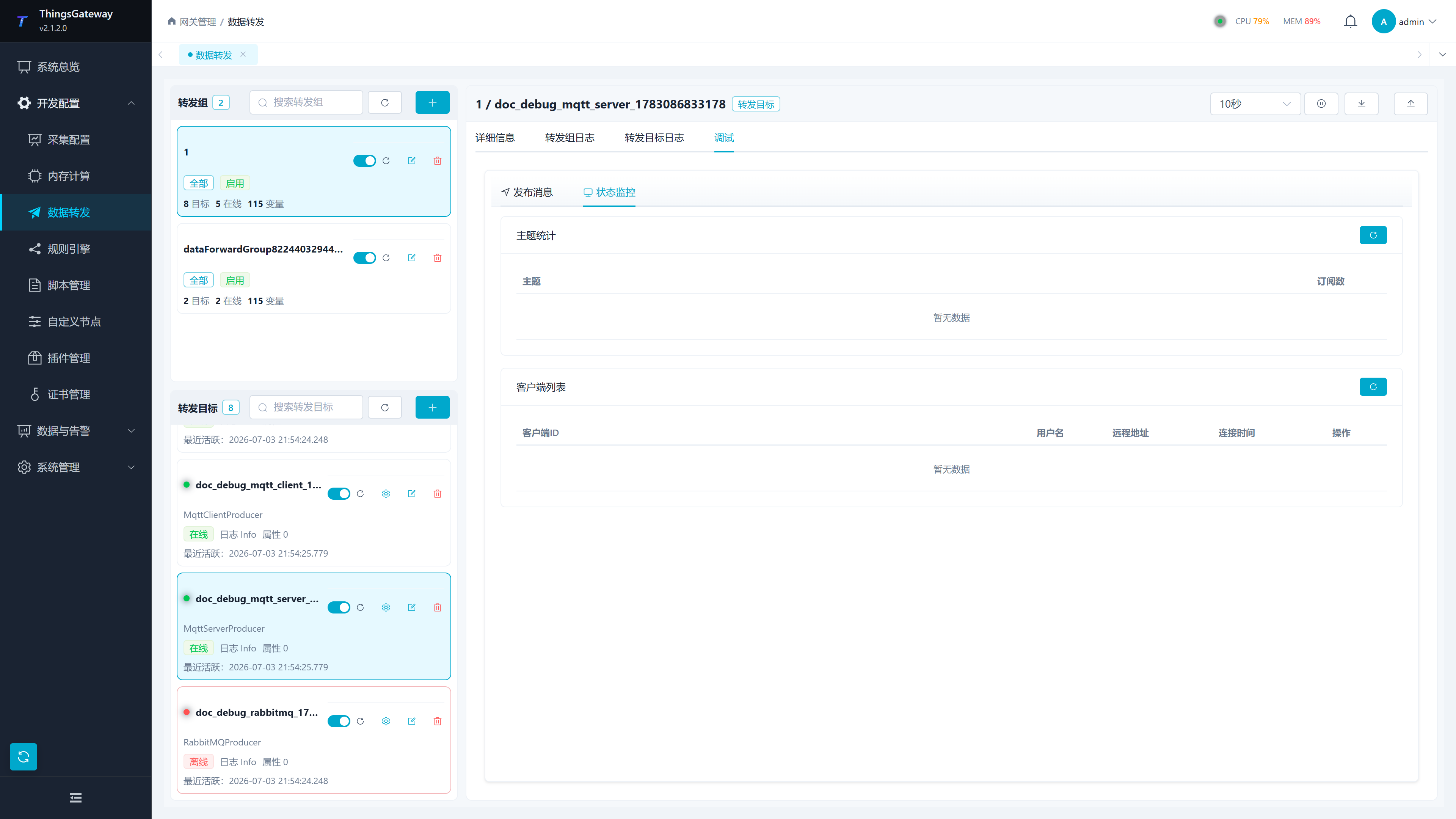Click the upload/export icon button
Screen dimensions: 1456x819
[1411, 104]
